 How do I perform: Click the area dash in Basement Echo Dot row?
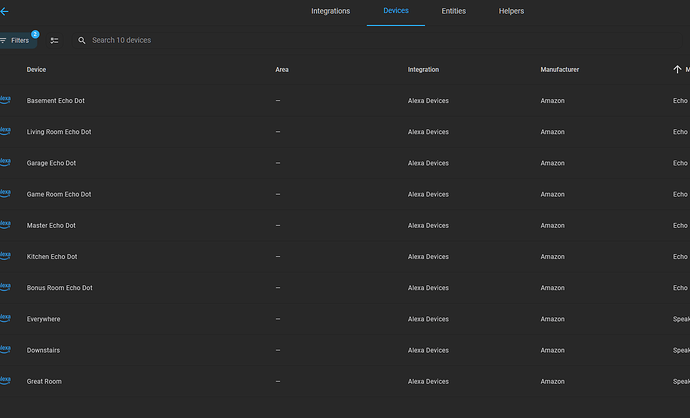tap(278, 101)
